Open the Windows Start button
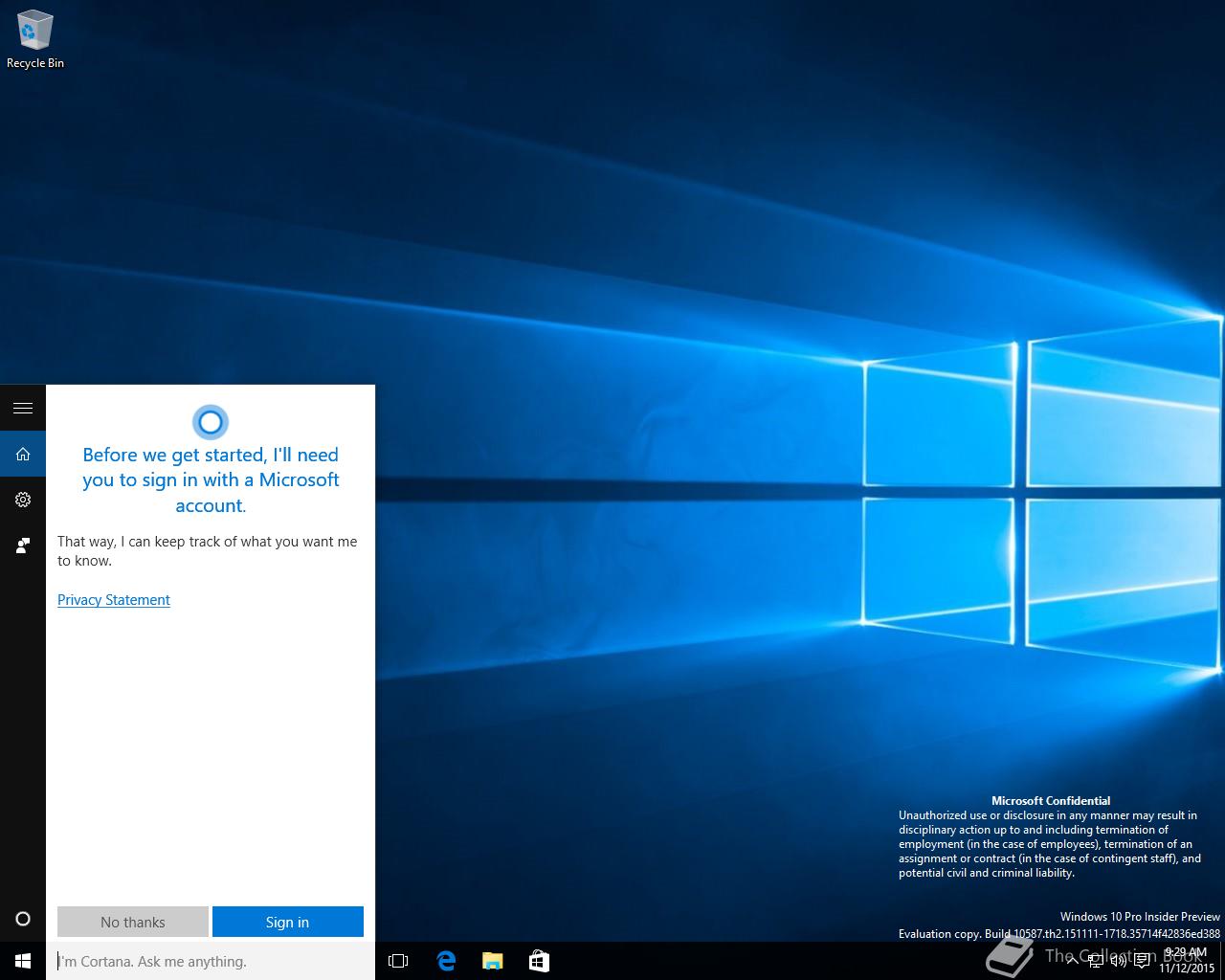The width and height of the screenshot is (1225, 980). pyautogui.click(x=23, y=961)
